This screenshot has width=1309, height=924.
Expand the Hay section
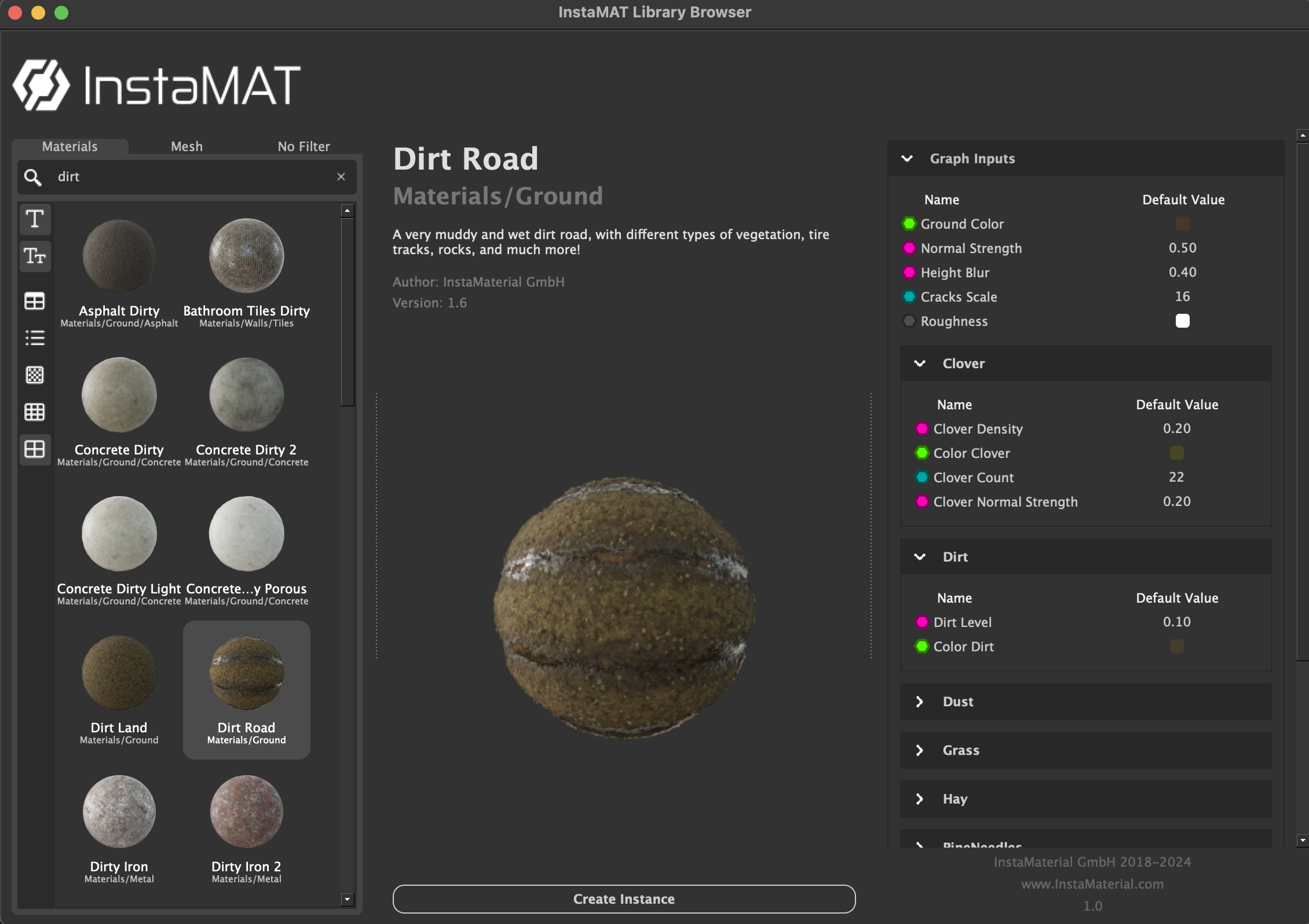[x=920, y=799]
